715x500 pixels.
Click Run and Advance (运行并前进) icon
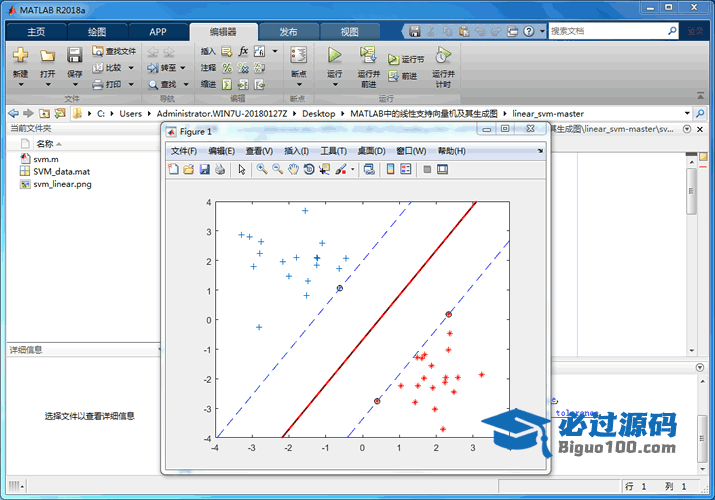[x=368, y=55]
